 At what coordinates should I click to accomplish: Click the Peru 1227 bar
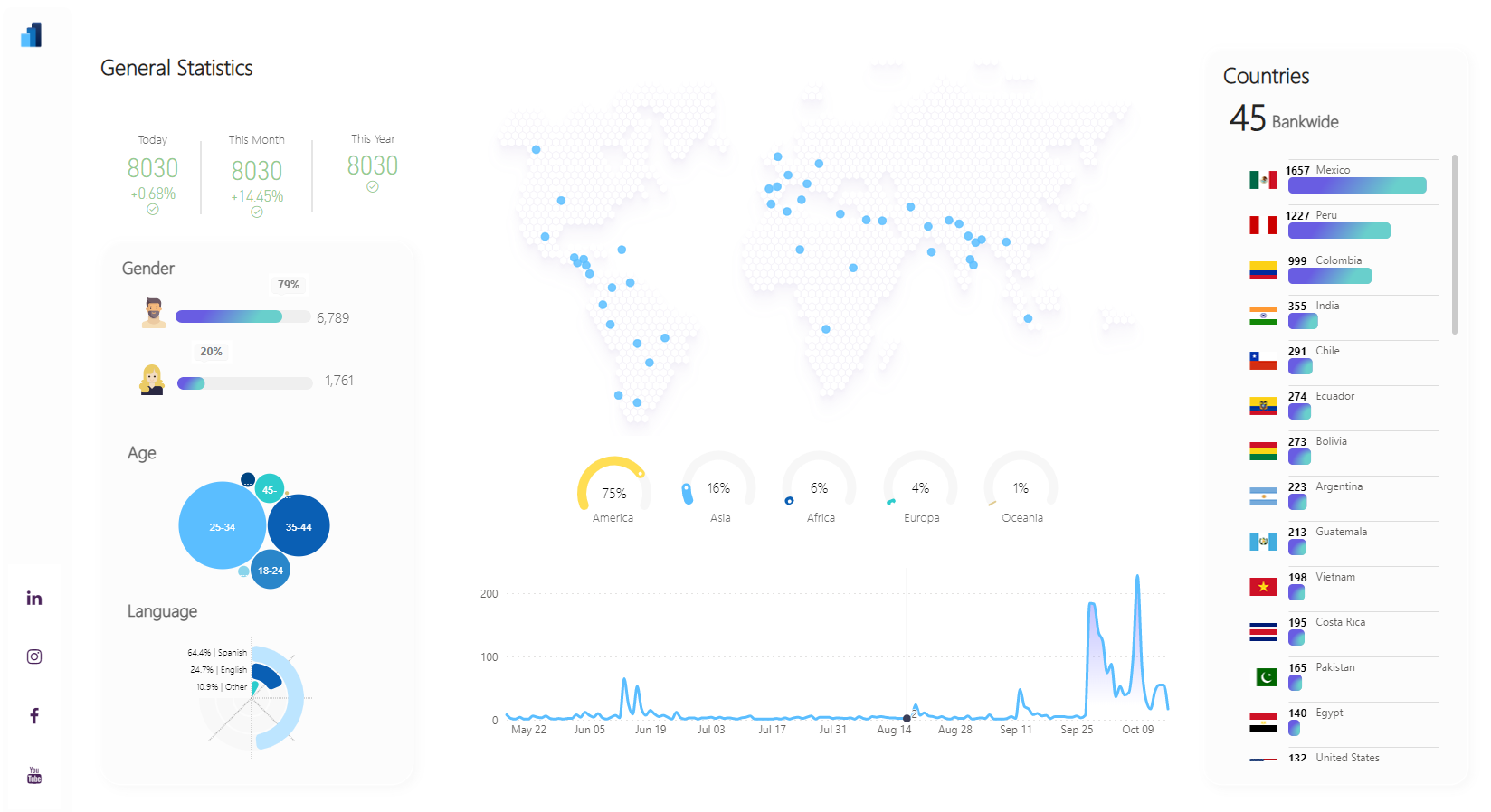[x=1339, y=231]
